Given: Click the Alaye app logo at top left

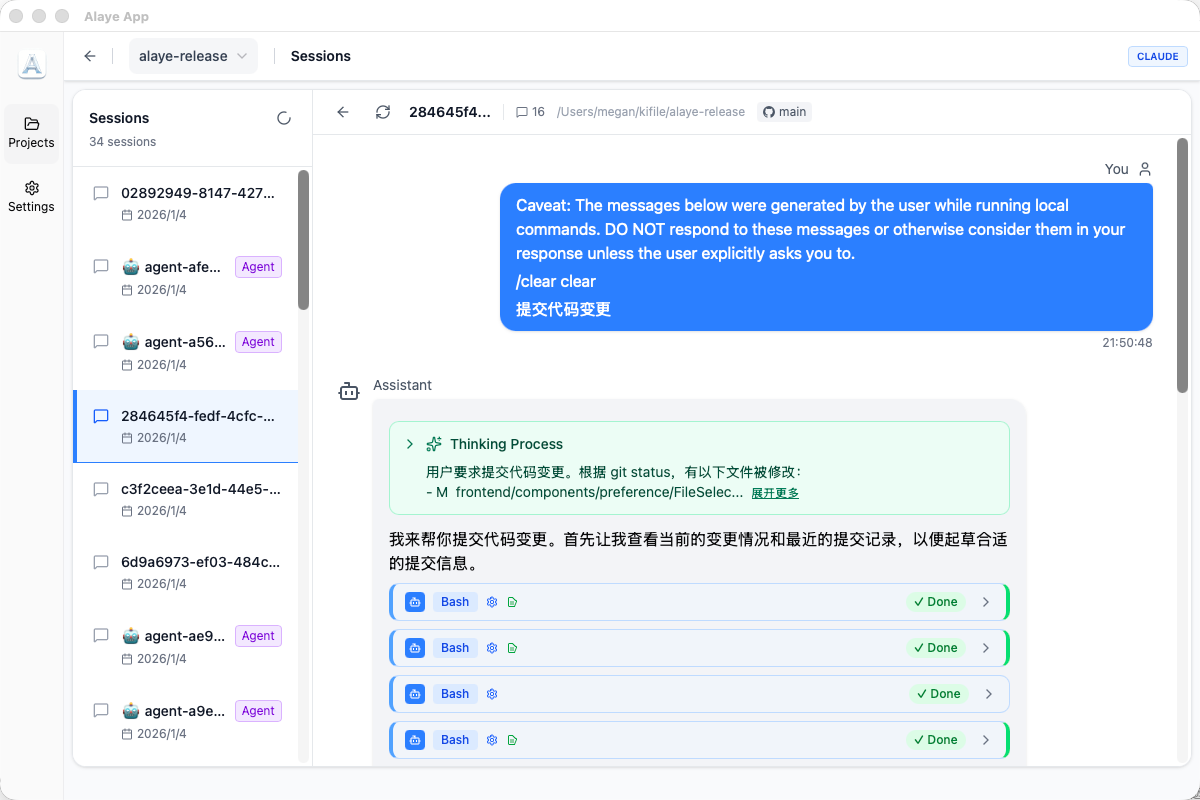Looking at the screenshot, I should click(31, 64).
